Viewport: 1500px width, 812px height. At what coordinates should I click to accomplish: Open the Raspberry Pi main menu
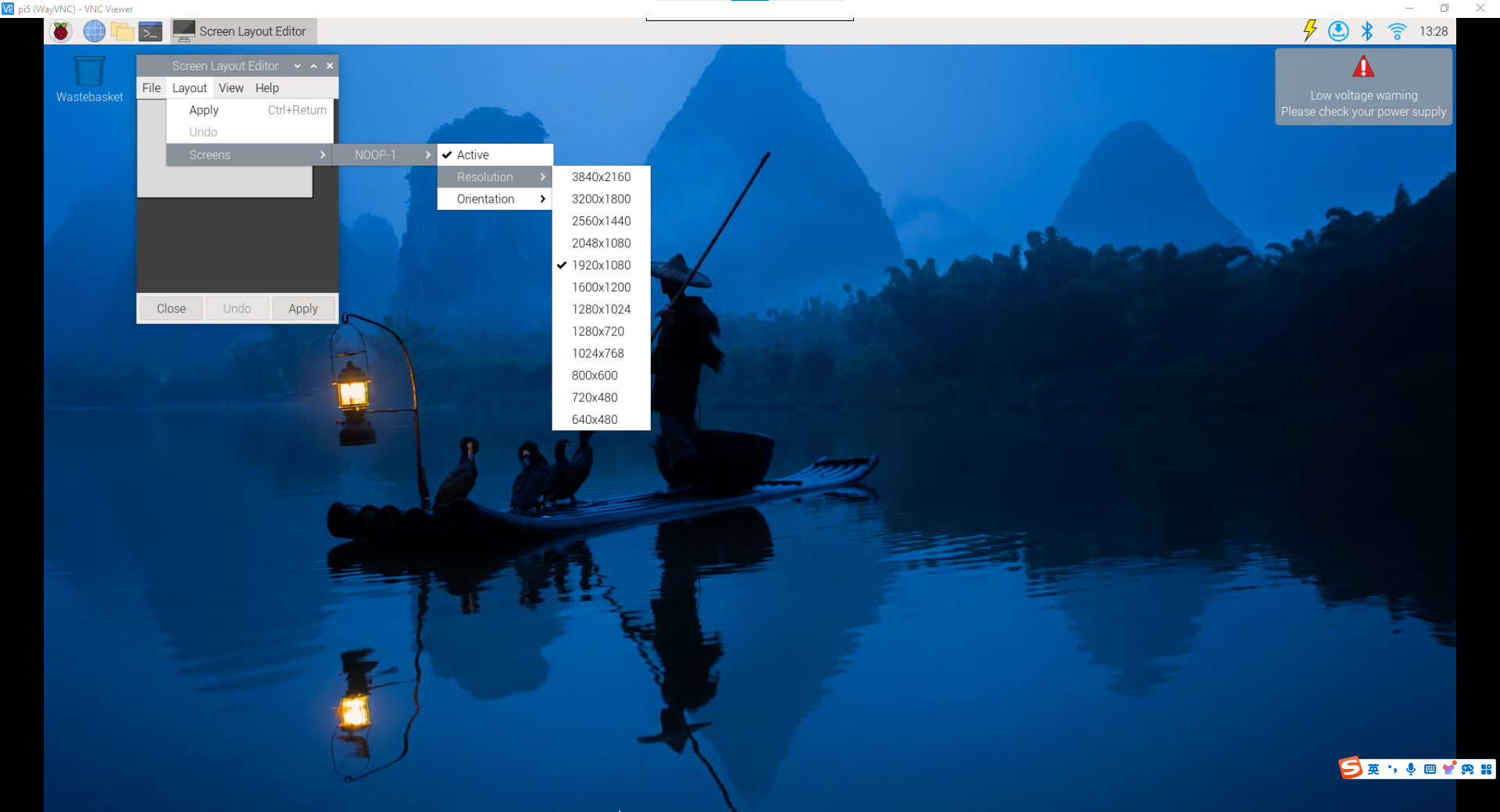pyautogui.click(x=61, y=31)
